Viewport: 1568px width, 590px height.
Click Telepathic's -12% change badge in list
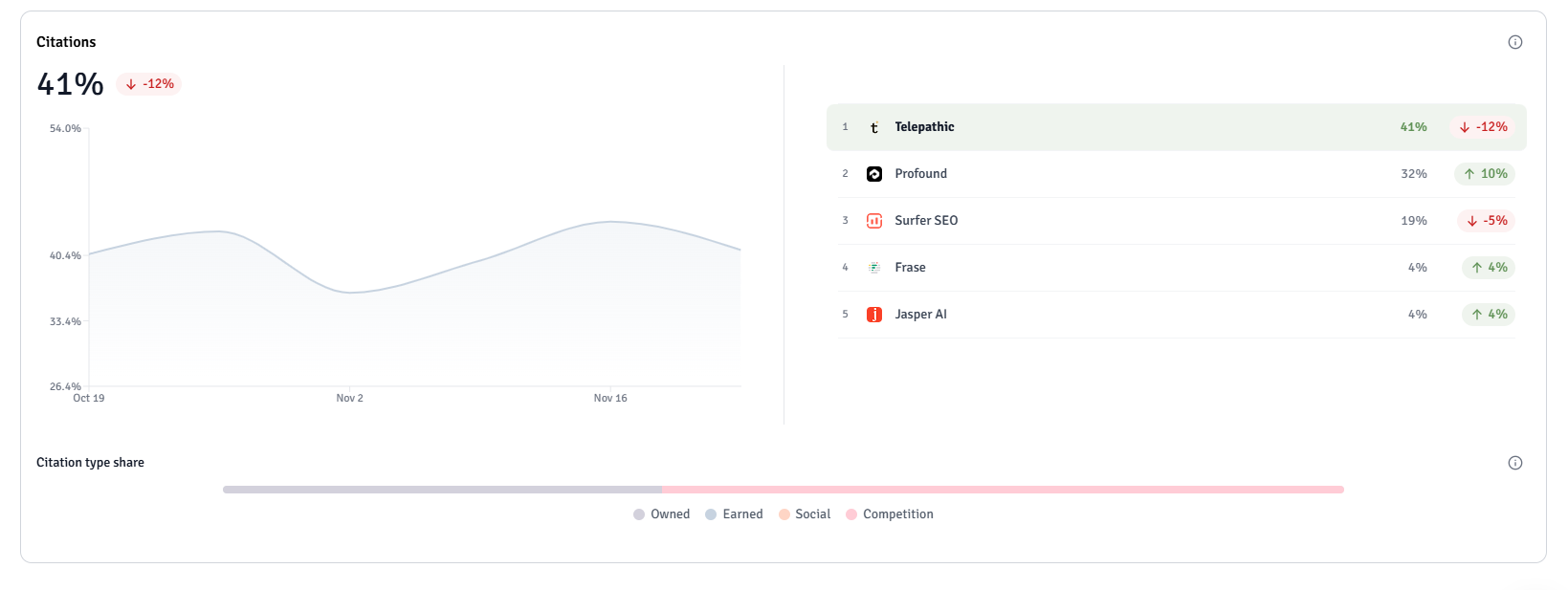[x=1483, y=127]
